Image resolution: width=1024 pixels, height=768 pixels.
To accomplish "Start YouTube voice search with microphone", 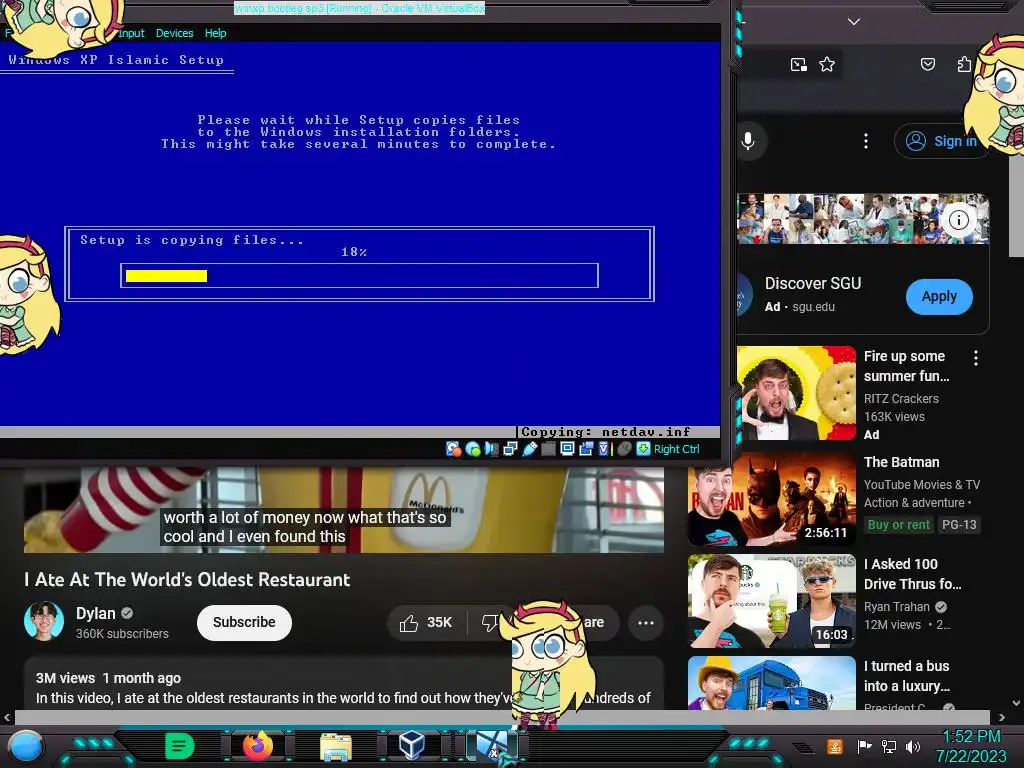I will (748, 141).
